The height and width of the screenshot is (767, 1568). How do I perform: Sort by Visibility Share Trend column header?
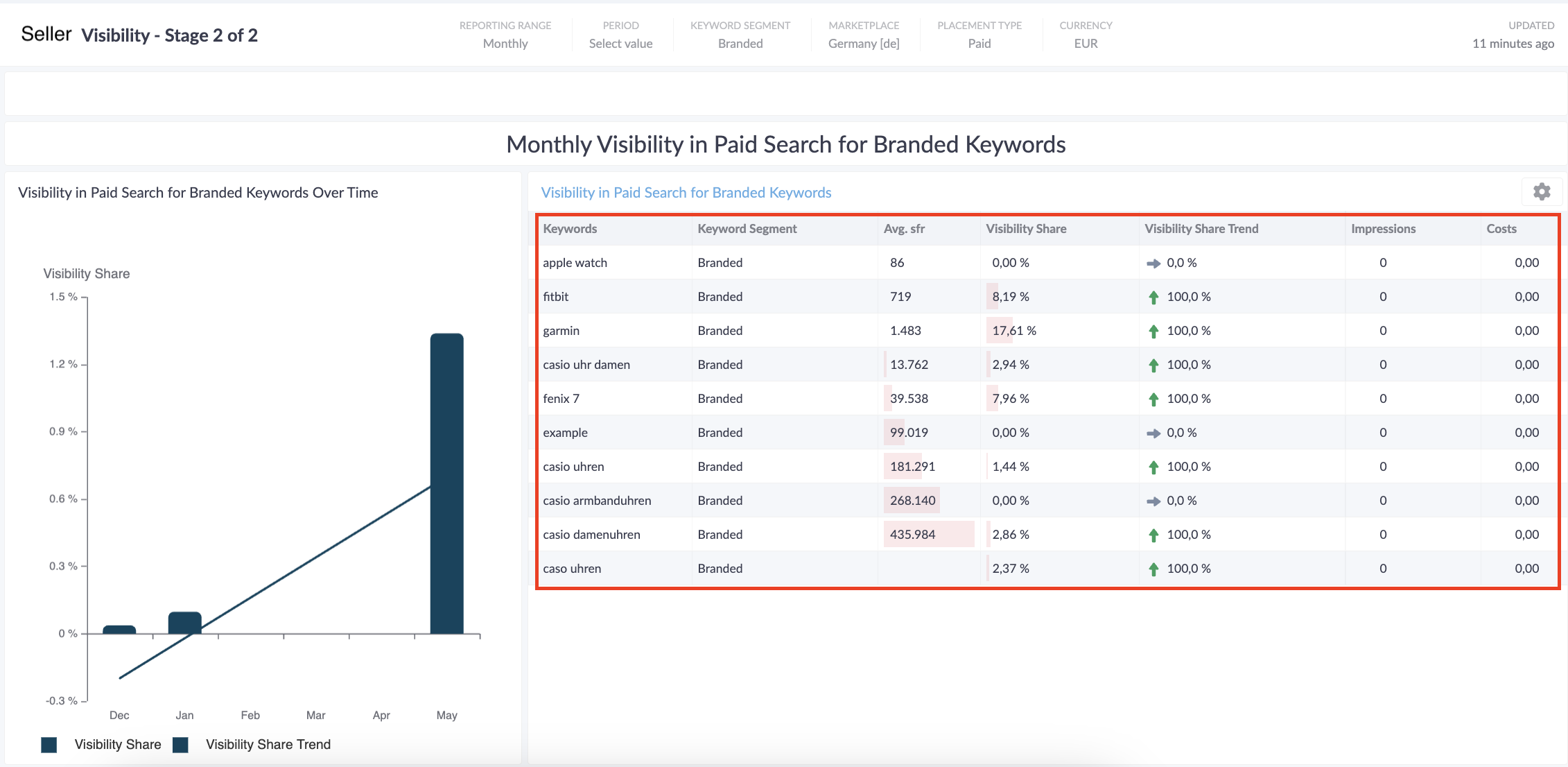tap(1201, 229)
